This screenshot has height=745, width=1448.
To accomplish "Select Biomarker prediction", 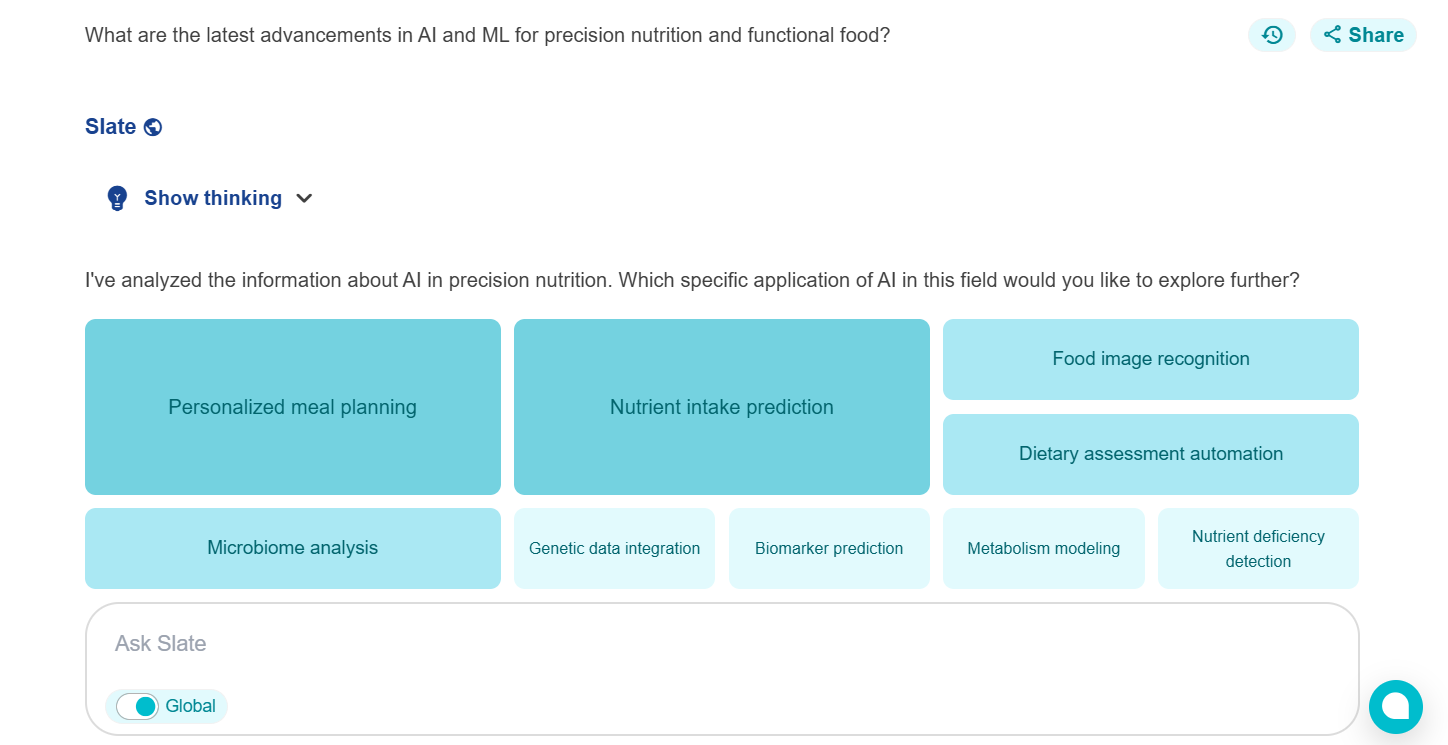I will click(829, 548).
